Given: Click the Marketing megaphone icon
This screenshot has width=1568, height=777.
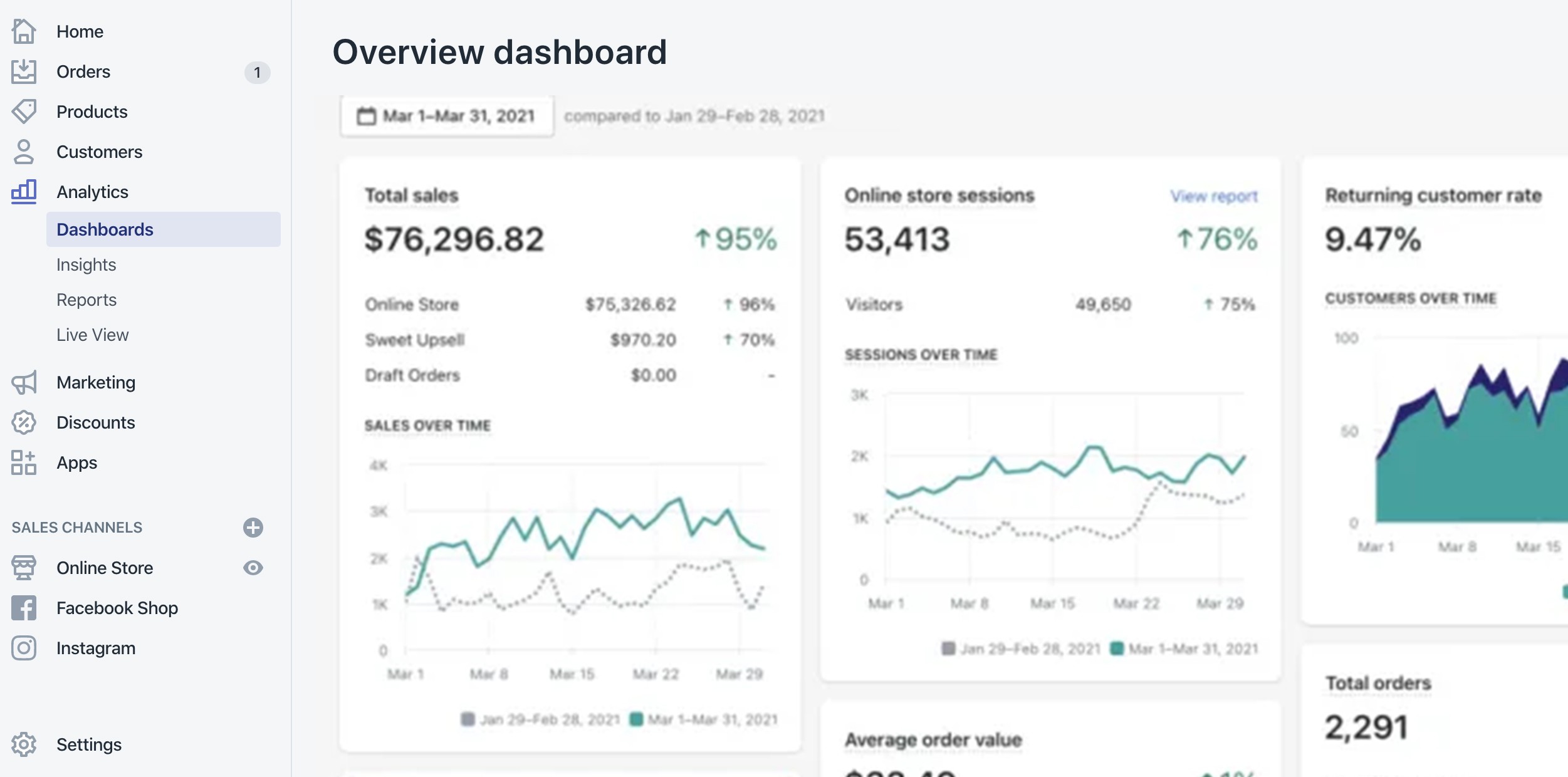Looking at the screenshot, I should tap(24, 382).
